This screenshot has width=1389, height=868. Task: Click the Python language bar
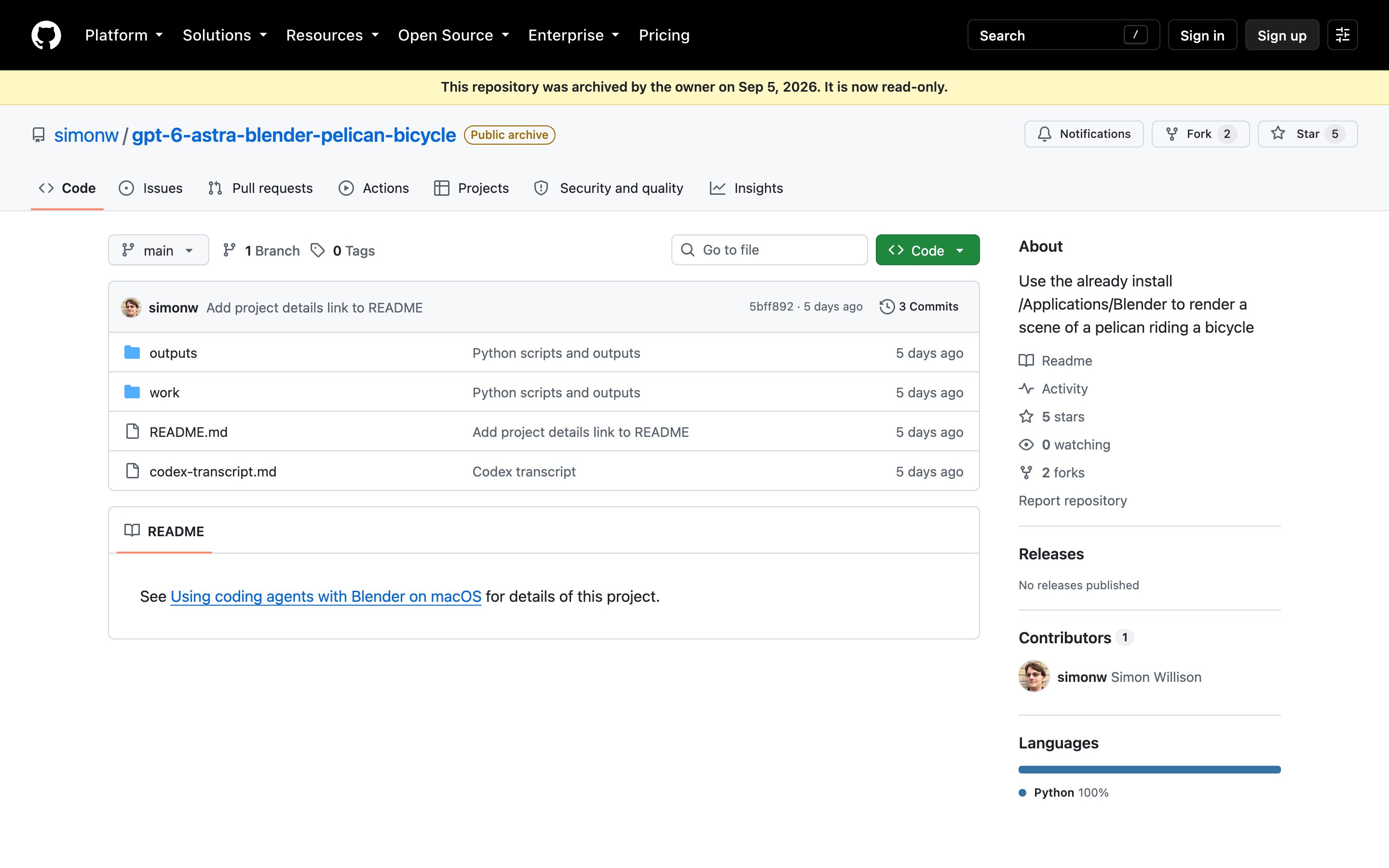click(x=1150, y=769)
